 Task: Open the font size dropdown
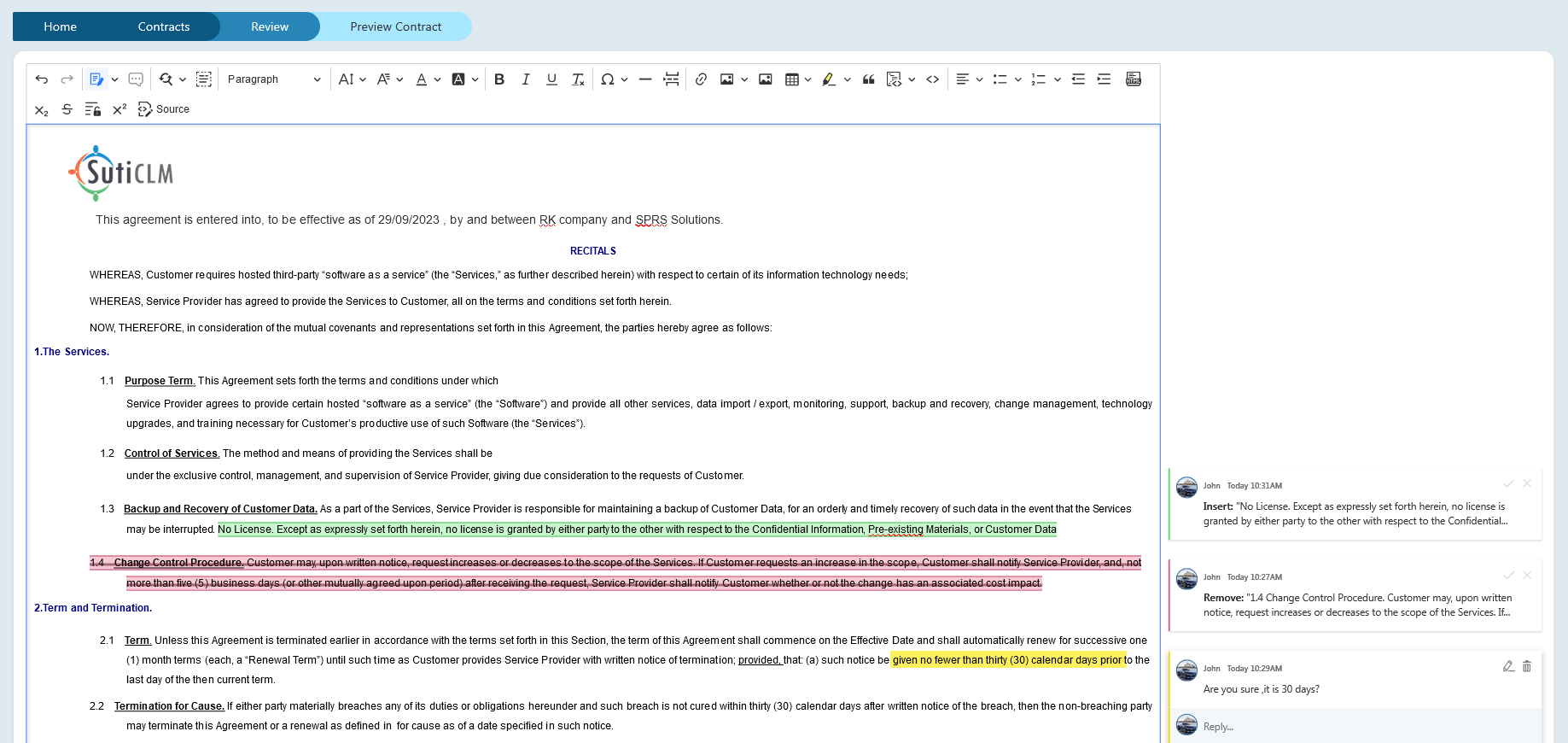coord(352,79)
